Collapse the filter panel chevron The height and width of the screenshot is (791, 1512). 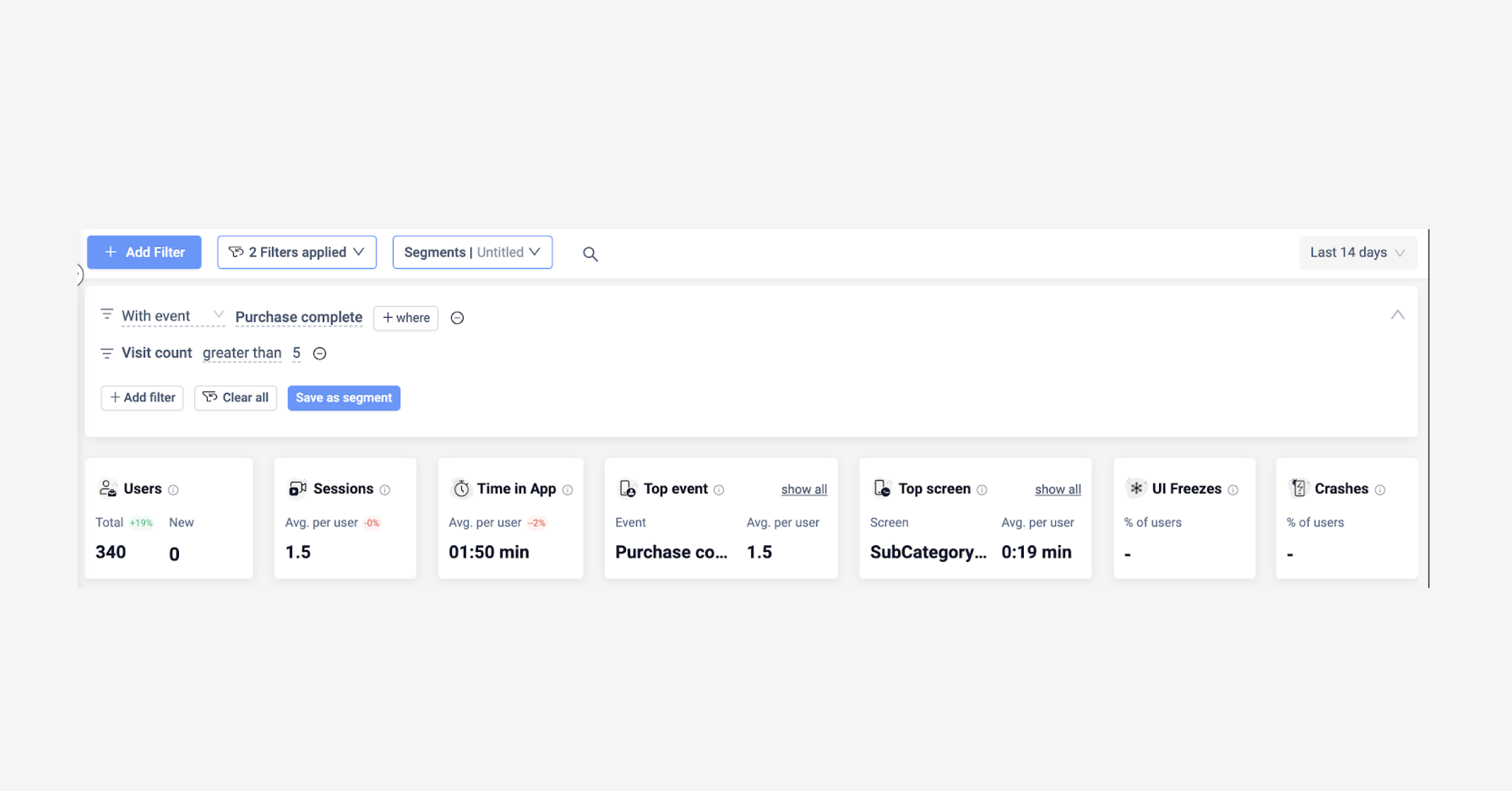(1398, 315)
